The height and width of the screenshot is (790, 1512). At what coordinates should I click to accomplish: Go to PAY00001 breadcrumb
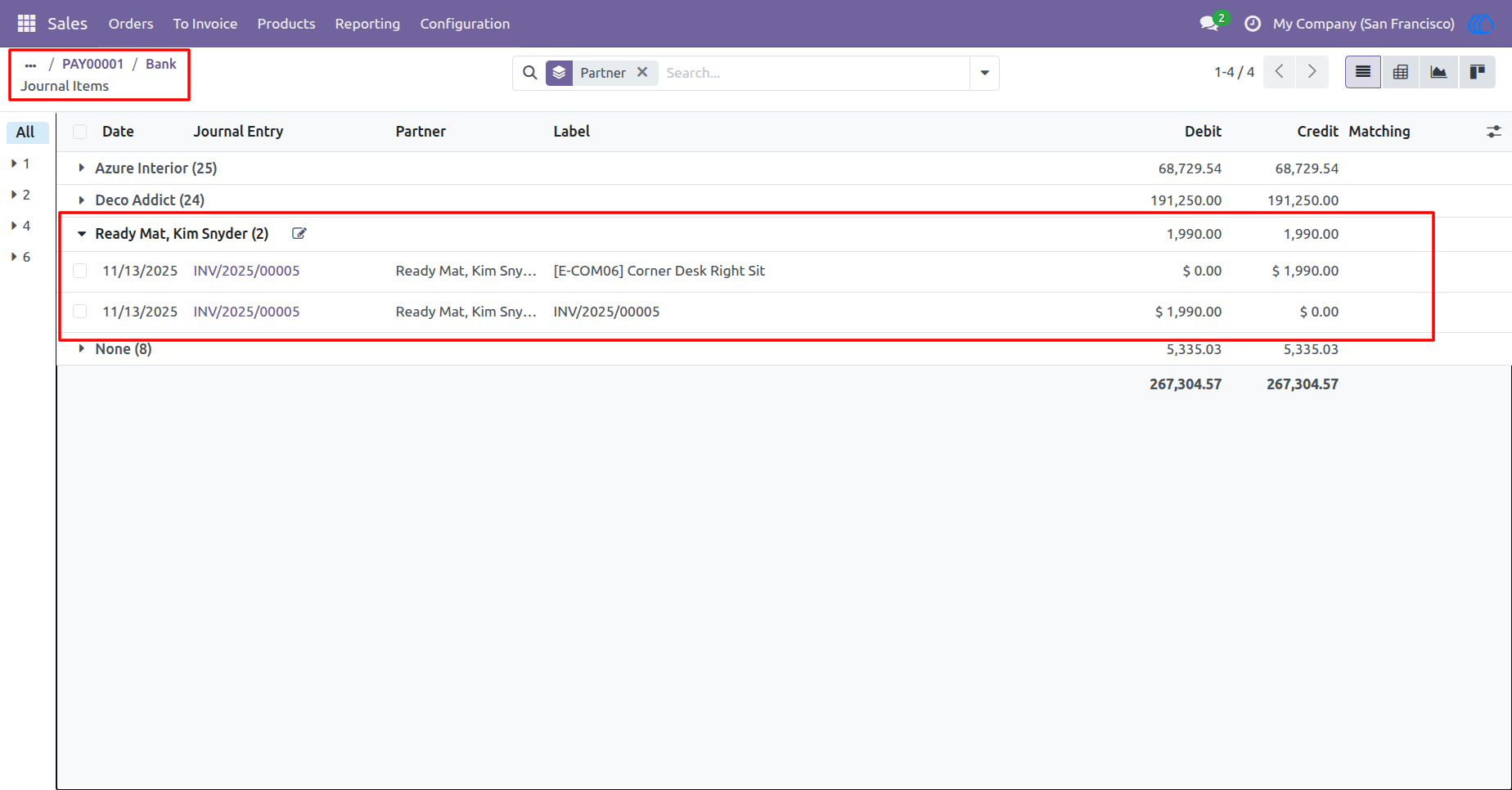92,64
